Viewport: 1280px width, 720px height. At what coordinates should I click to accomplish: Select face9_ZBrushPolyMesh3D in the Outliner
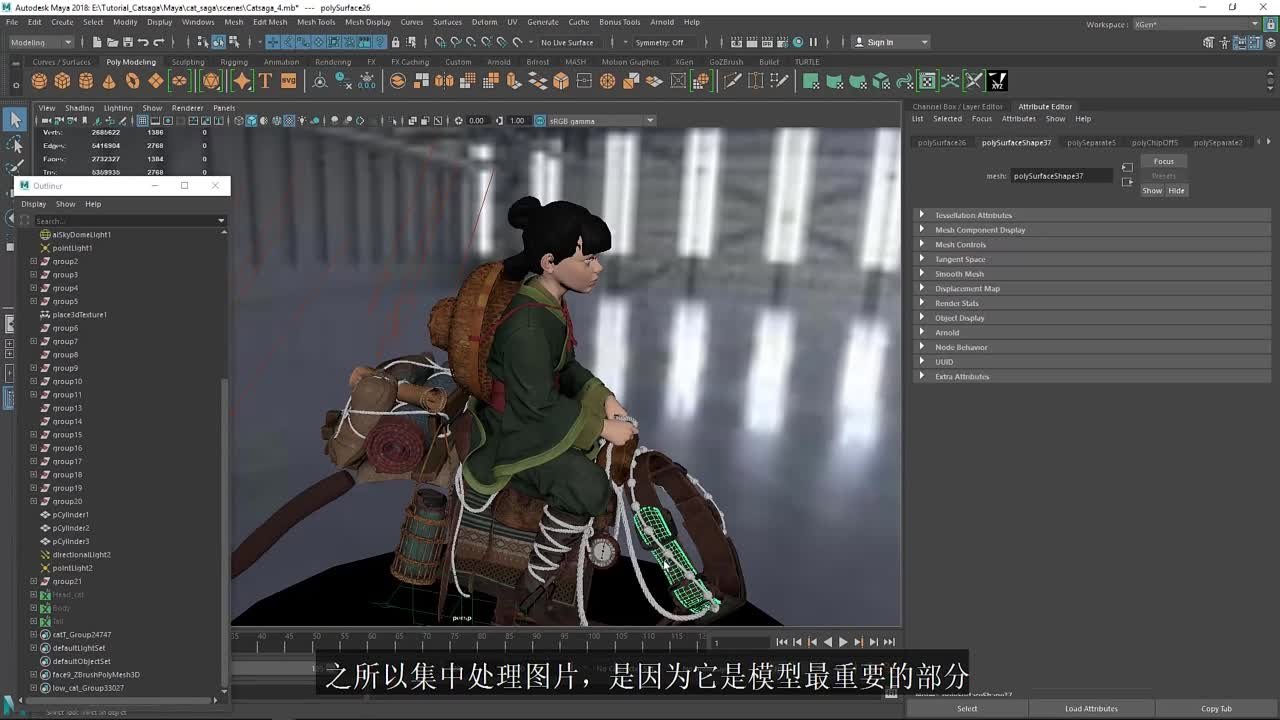point(96,675)
